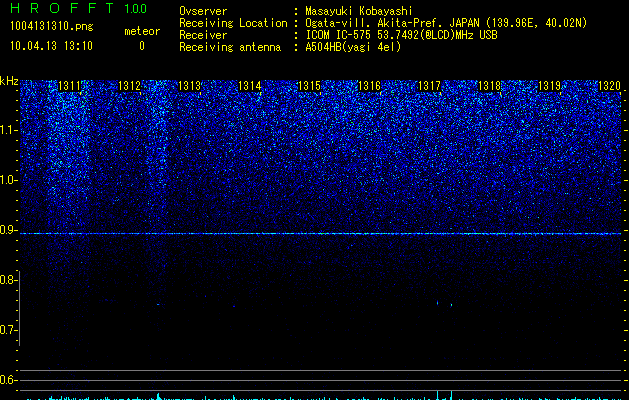Click the Receiving Location label

[x=233, y=23]
